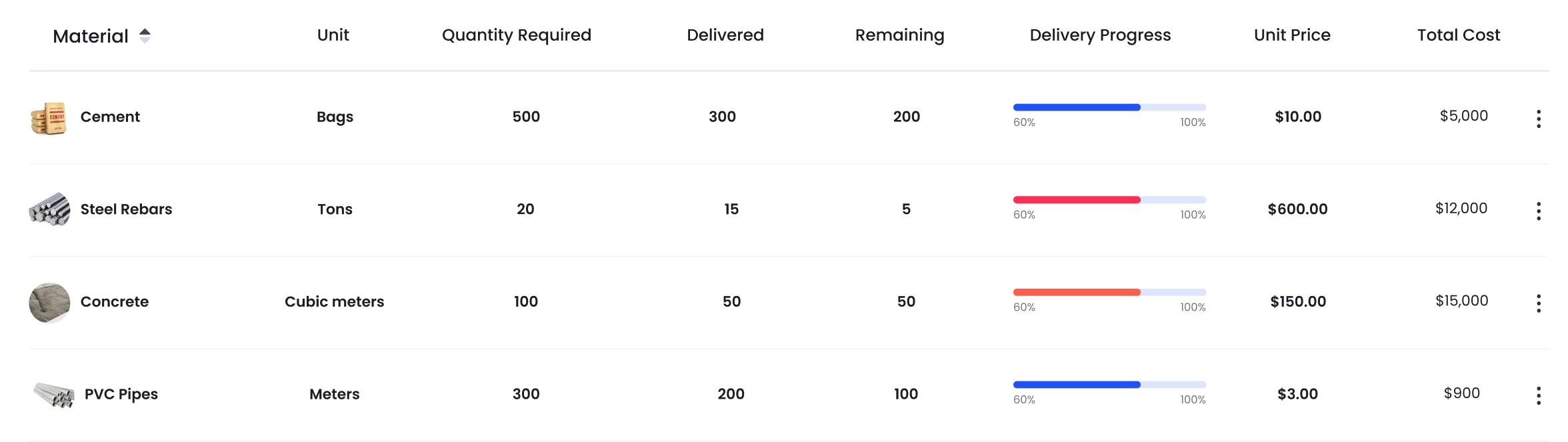The height and width of the screenshot is (442, 1568).
Task: Select the PVC Pipes material name
Action: pos(121,394)
